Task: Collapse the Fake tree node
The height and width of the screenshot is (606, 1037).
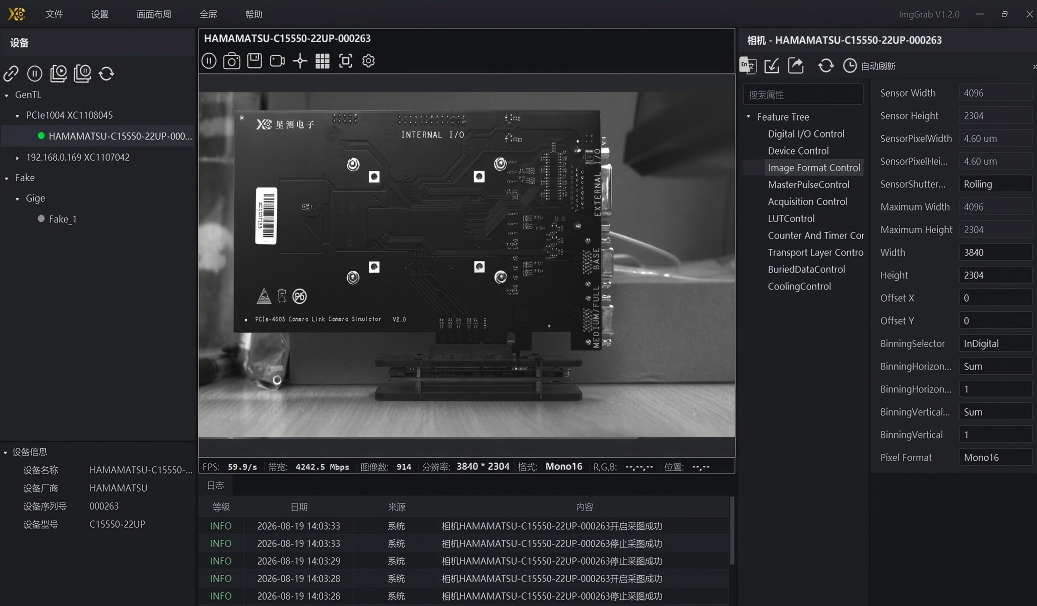Action: coord(7,178)
